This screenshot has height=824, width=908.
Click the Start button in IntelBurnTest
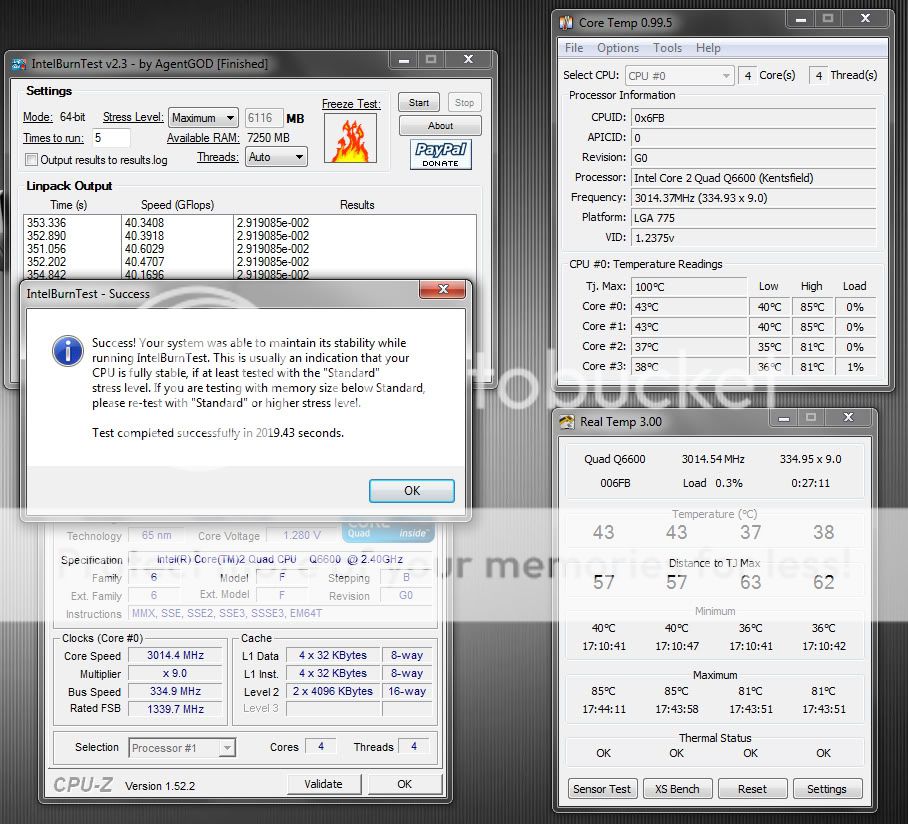(419, 102)
